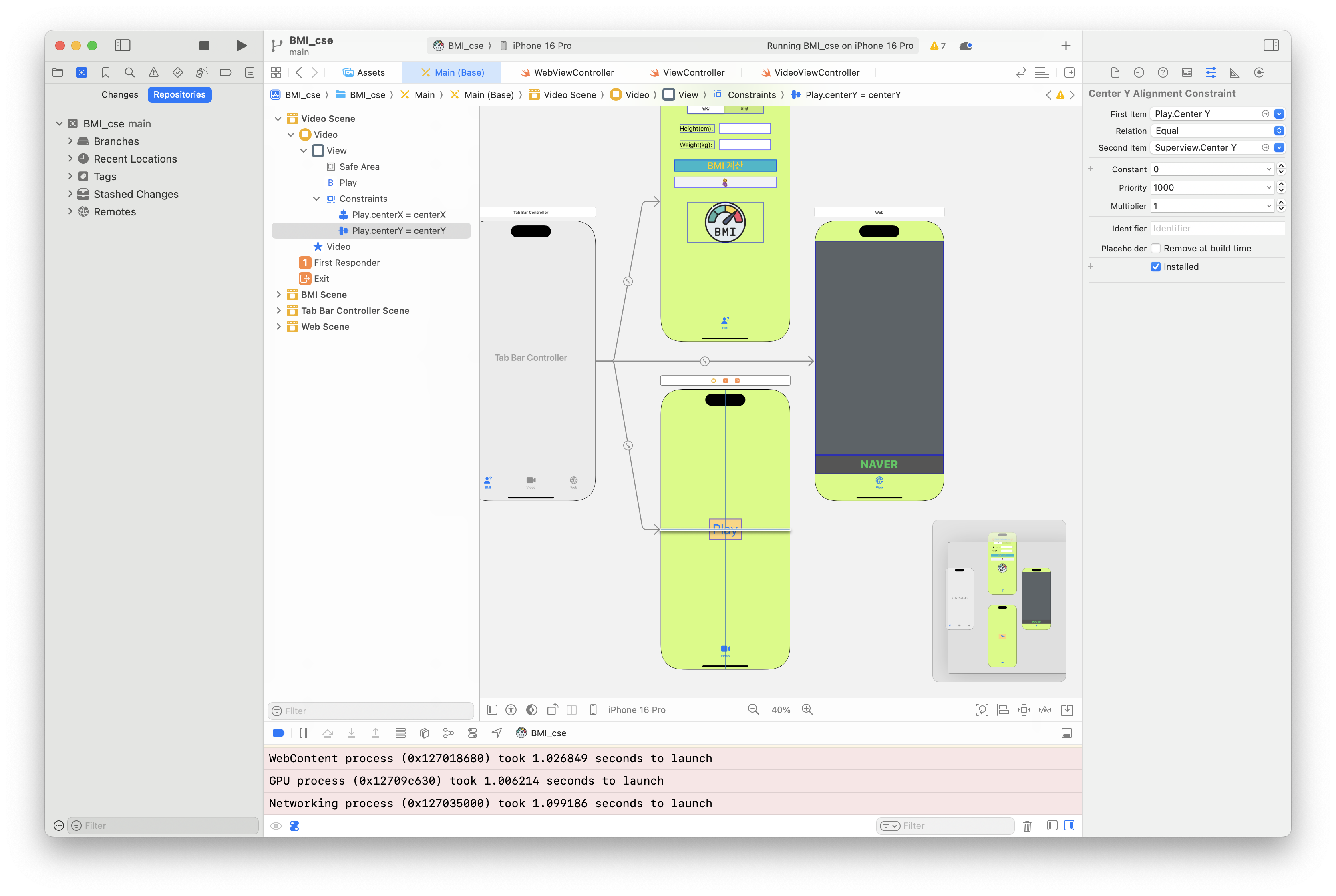The width and height of the screenshot is (1336, 896).
Task: Expand the Branches group
Action: pyautogui.click(x=70, y=141)
